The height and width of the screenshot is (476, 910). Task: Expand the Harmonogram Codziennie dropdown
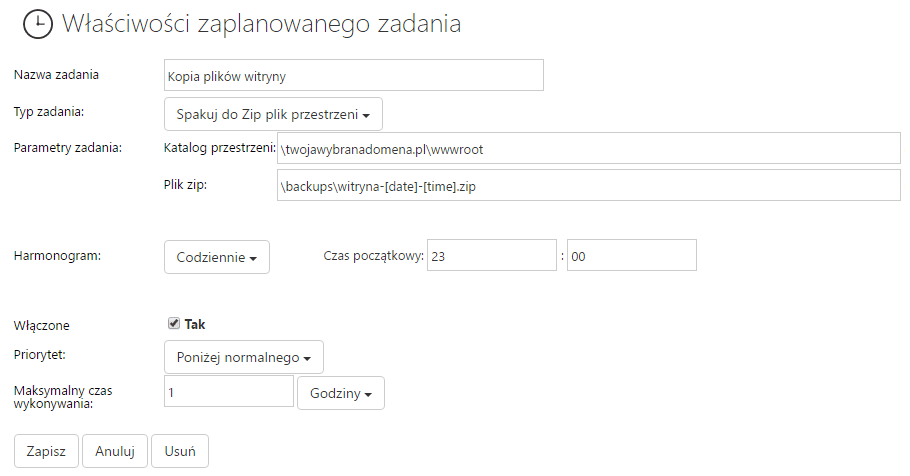216,257
